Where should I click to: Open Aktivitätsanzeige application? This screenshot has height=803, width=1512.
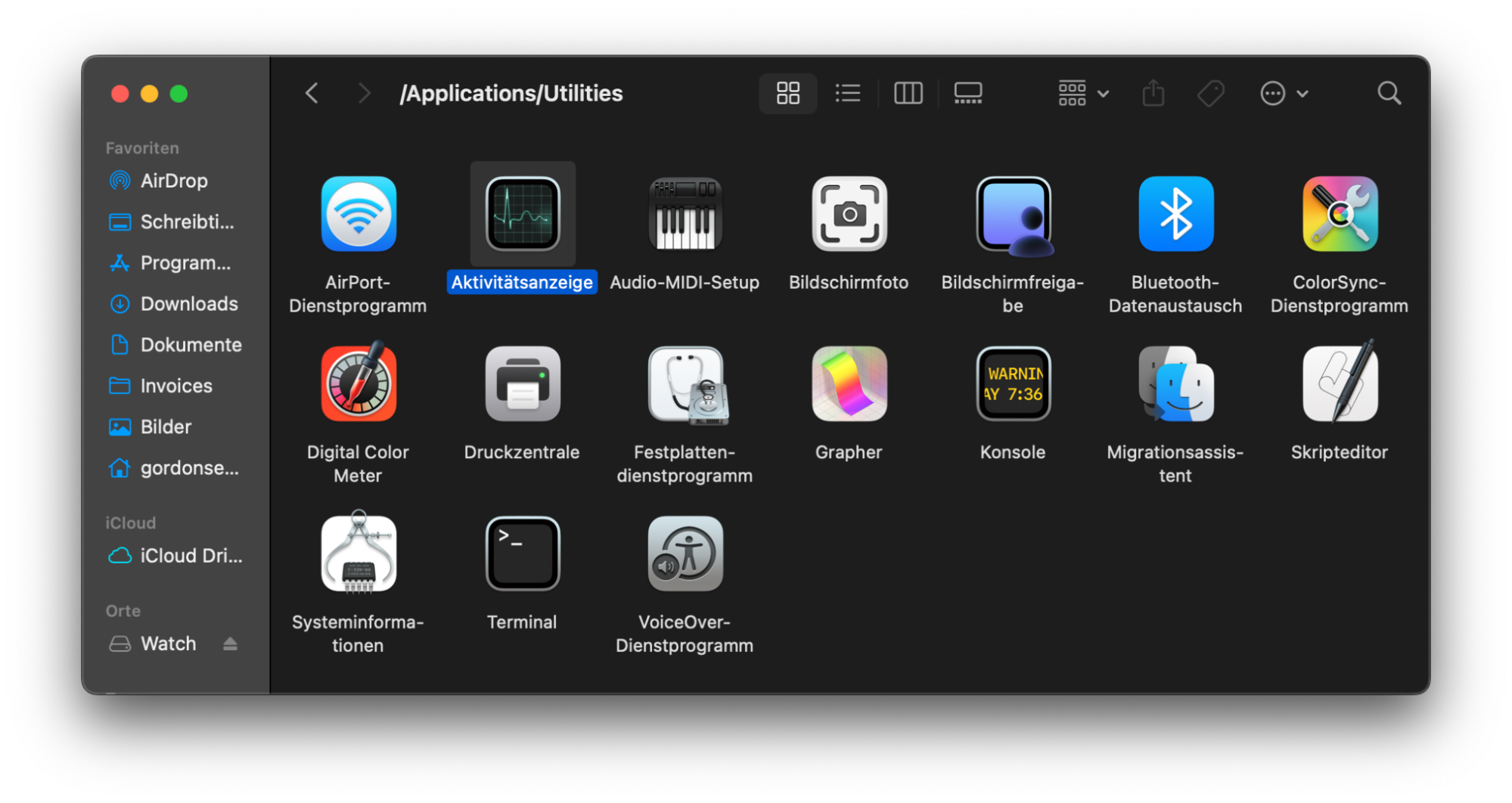522,213
